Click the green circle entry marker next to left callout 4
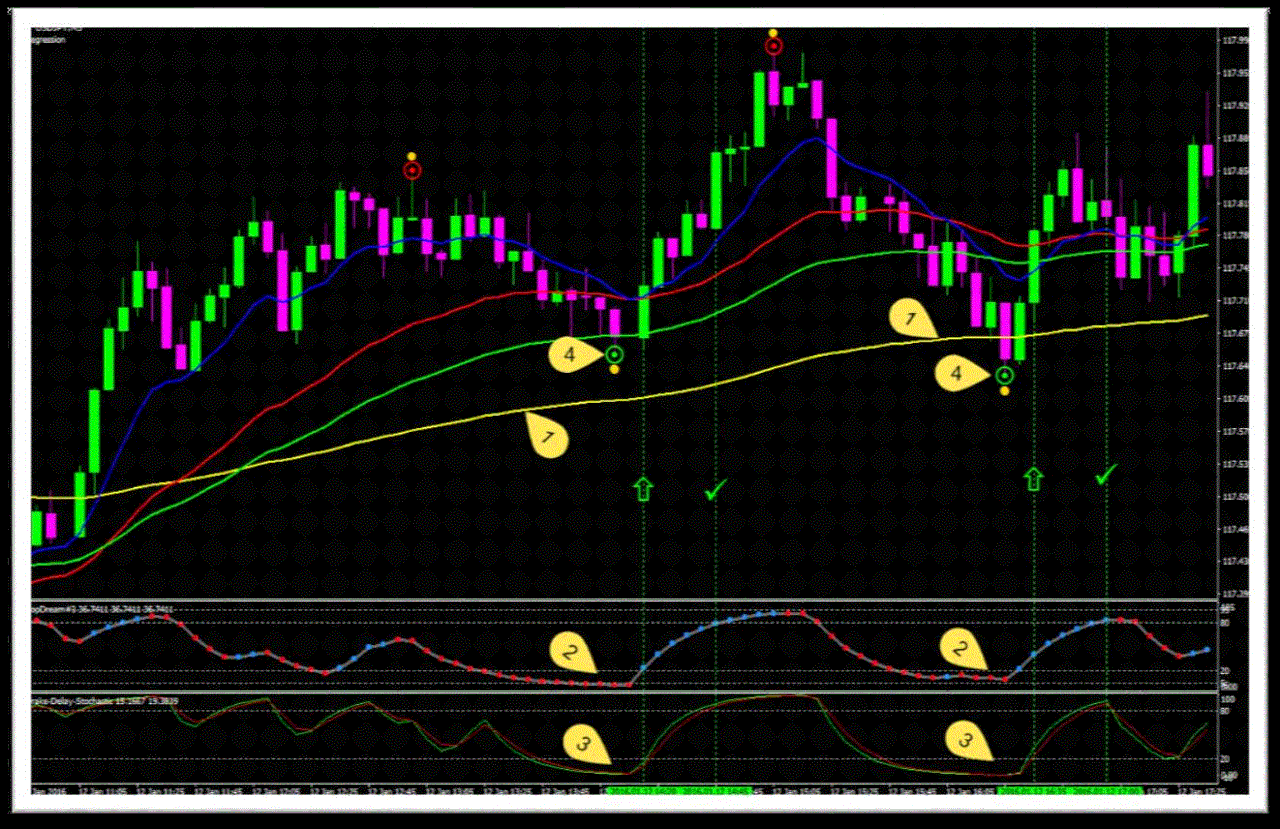Image resolution: width=1280 pixels, height=829 pixels. [613, 353]
